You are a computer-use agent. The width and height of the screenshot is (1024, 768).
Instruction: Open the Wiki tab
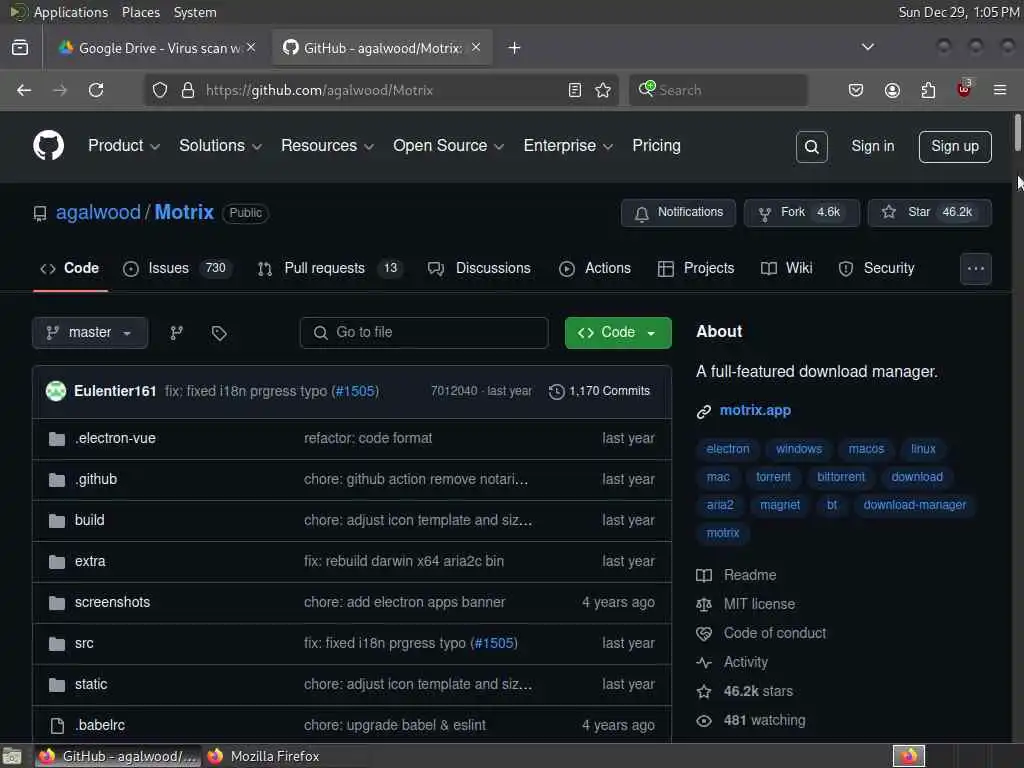(786, 268)
